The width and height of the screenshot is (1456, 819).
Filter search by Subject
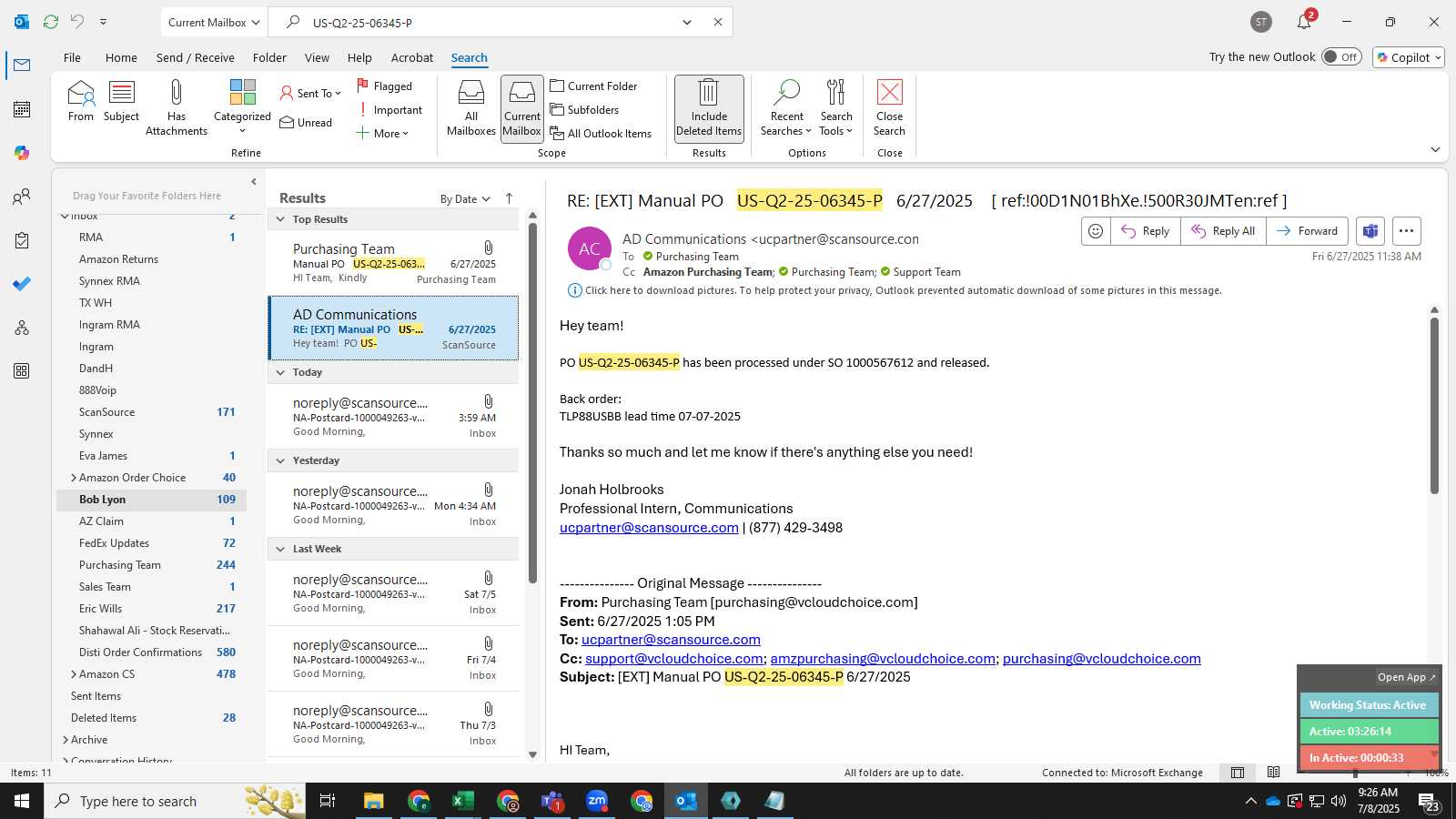tap(121, 100)
